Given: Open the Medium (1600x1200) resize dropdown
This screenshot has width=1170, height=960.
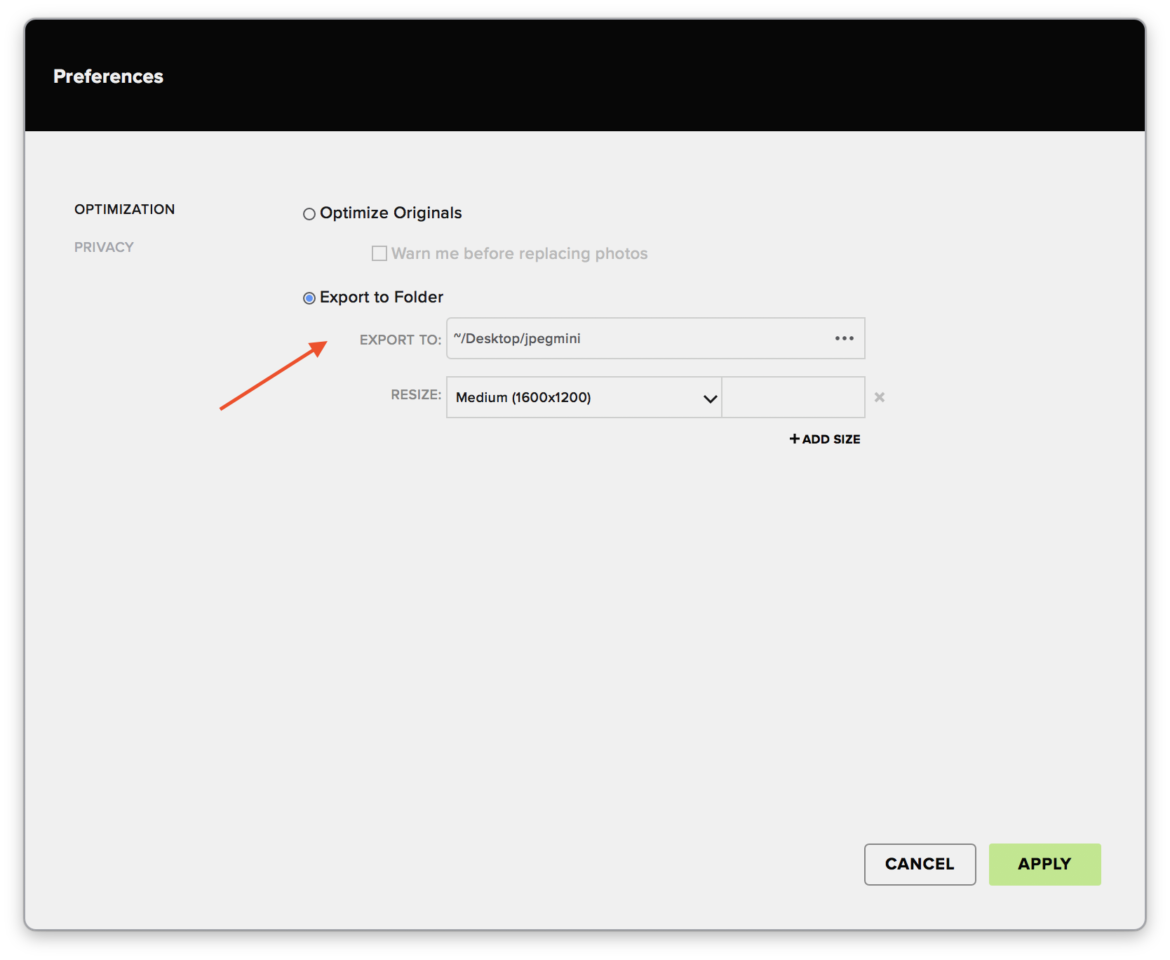Looking at the screenshot, I should pos(585,397).
